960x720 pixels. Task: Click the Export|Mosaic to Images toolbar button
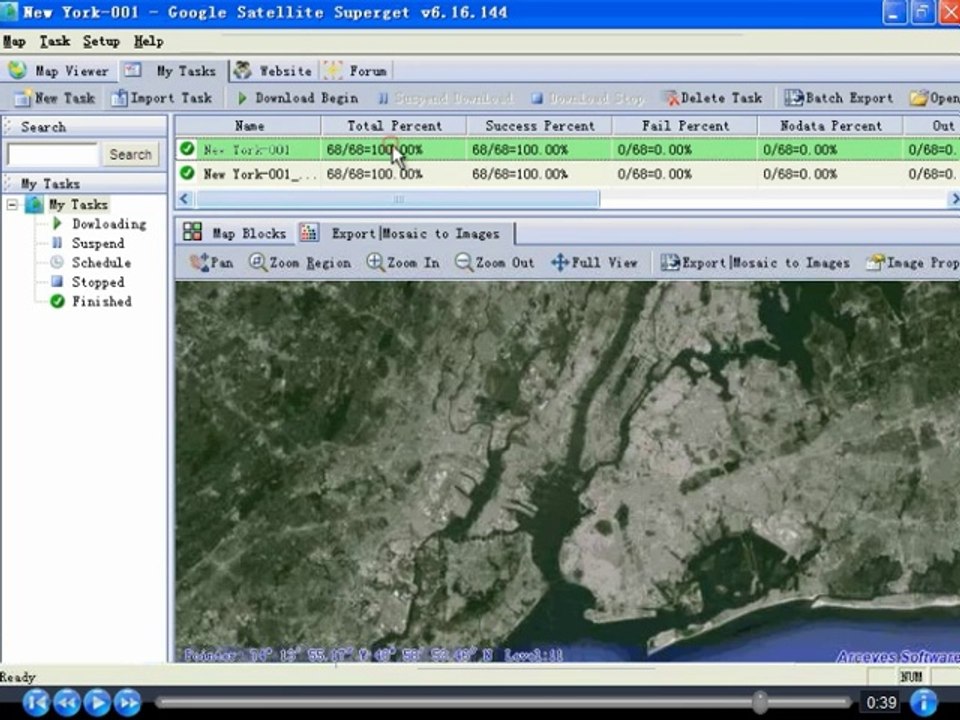coord(755,263)
